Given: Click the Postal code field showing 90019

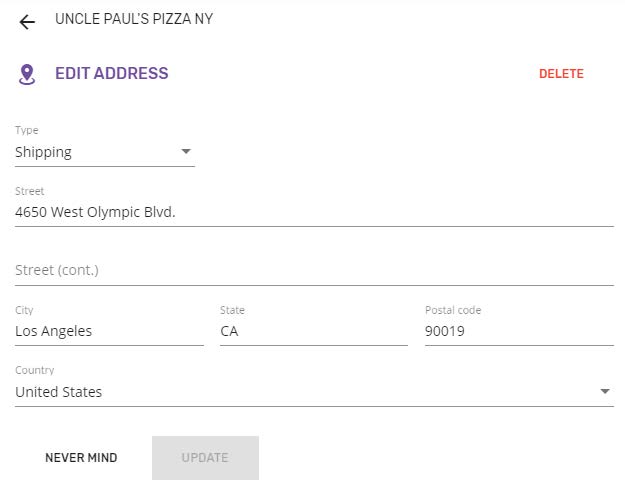Looking at the screenshot, I should (x=519, y=332).
